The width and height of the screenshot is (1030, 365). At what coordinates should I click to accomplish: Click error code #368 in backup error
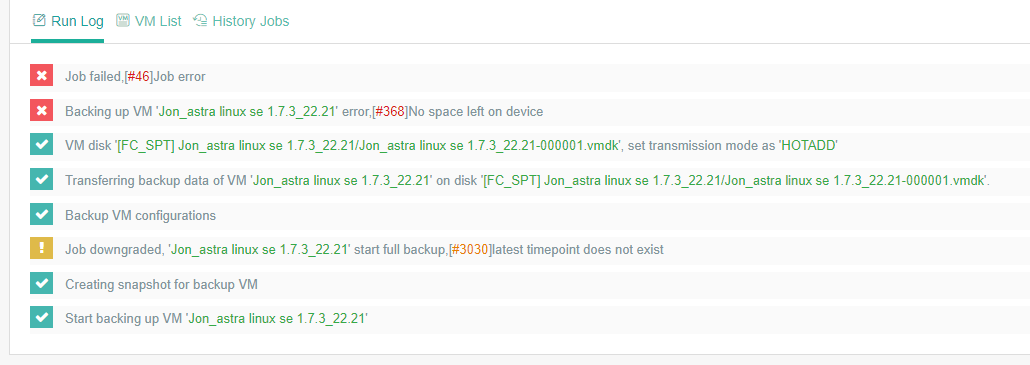click(x=389, y=112)
